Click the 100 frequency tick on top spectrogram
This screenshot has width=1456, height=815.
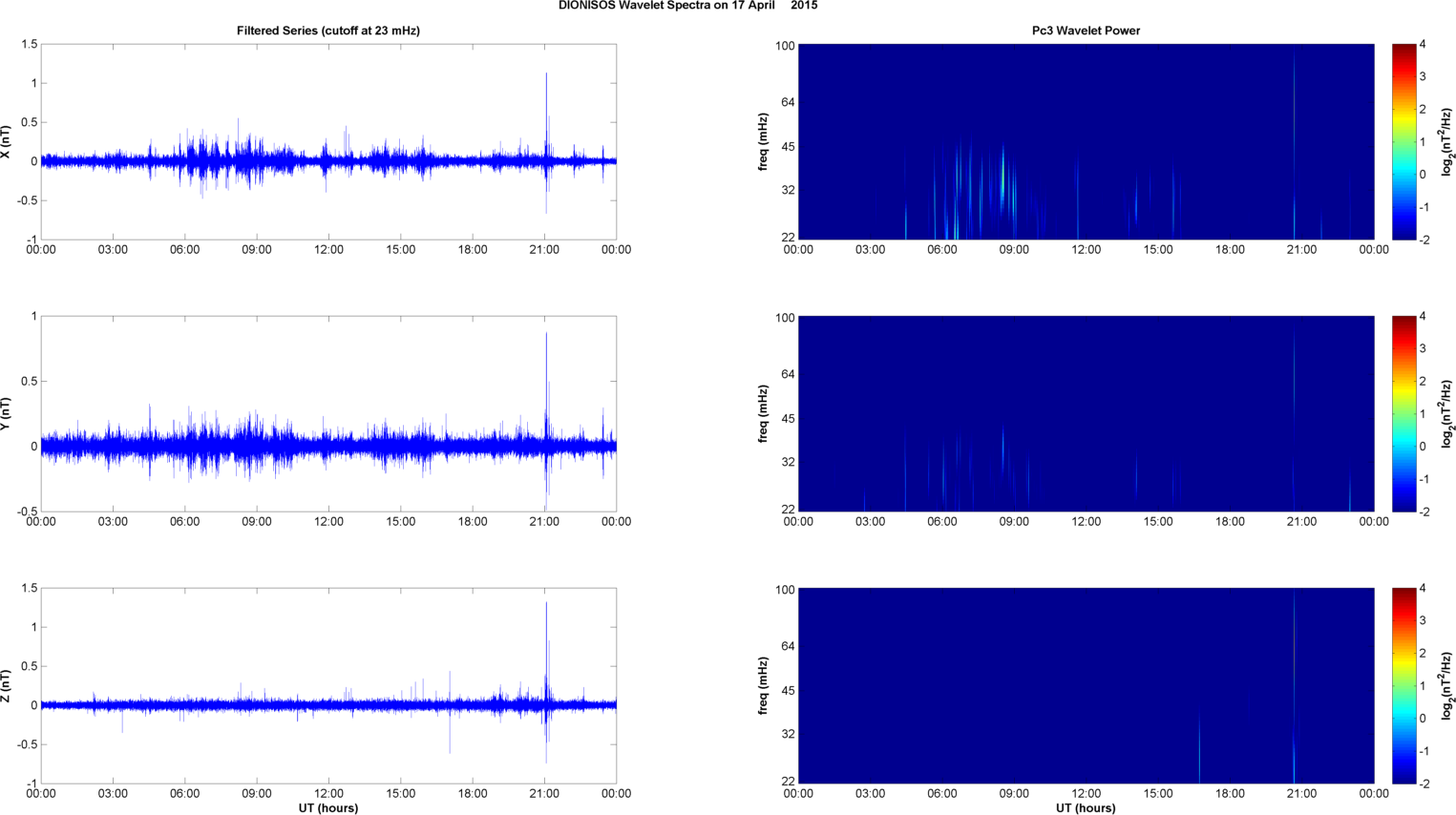coord(785,46)
